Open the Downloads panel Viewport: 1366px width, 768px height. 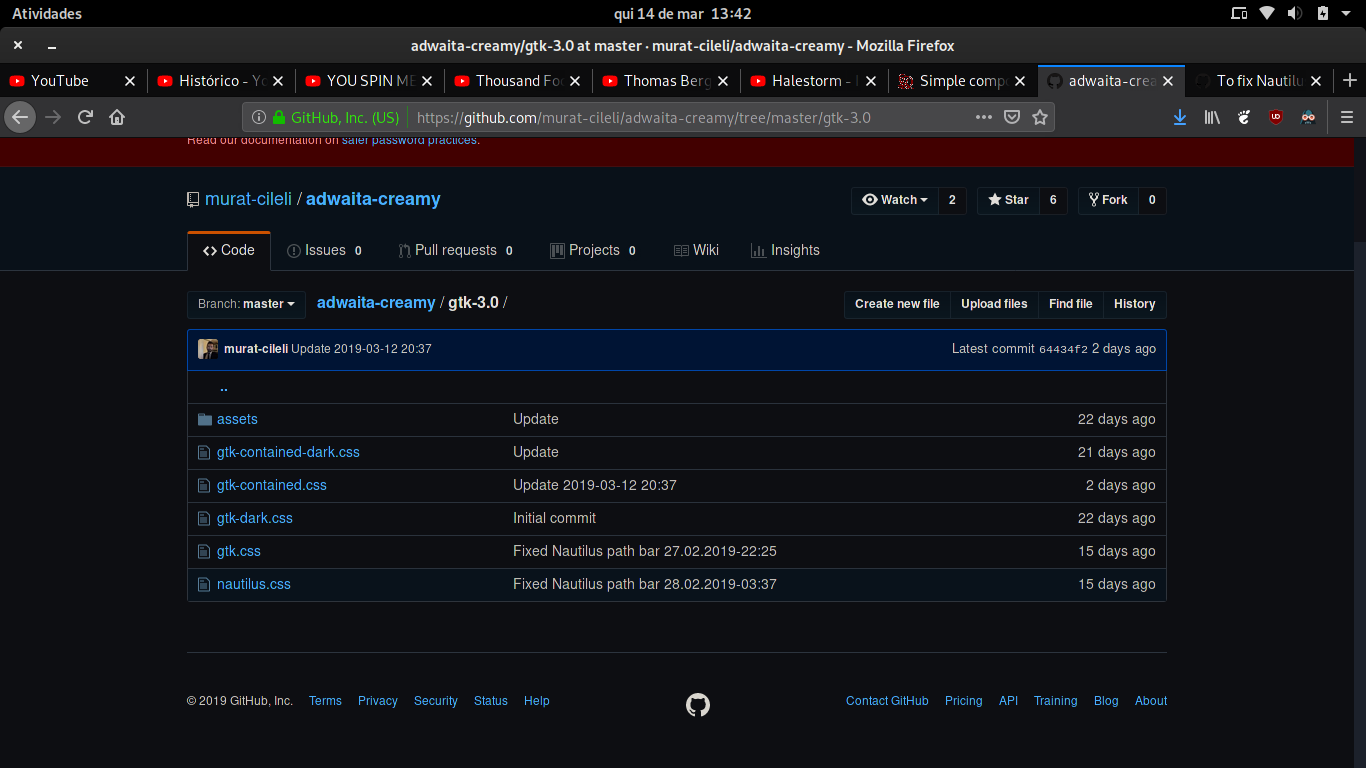point(1180,117)
